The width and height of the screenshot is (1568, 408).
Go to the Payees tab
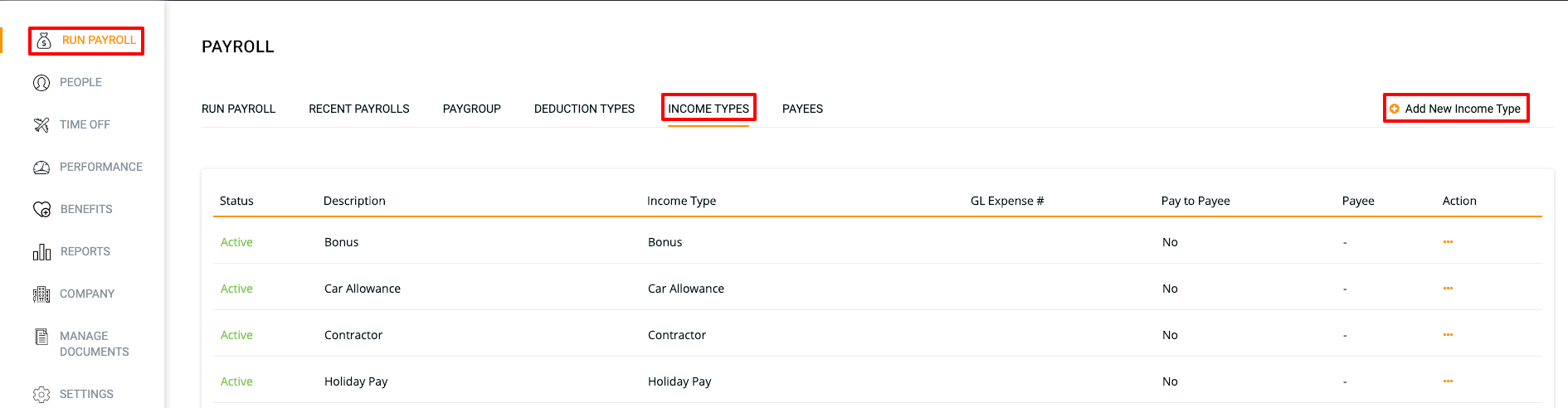(802, 109)
